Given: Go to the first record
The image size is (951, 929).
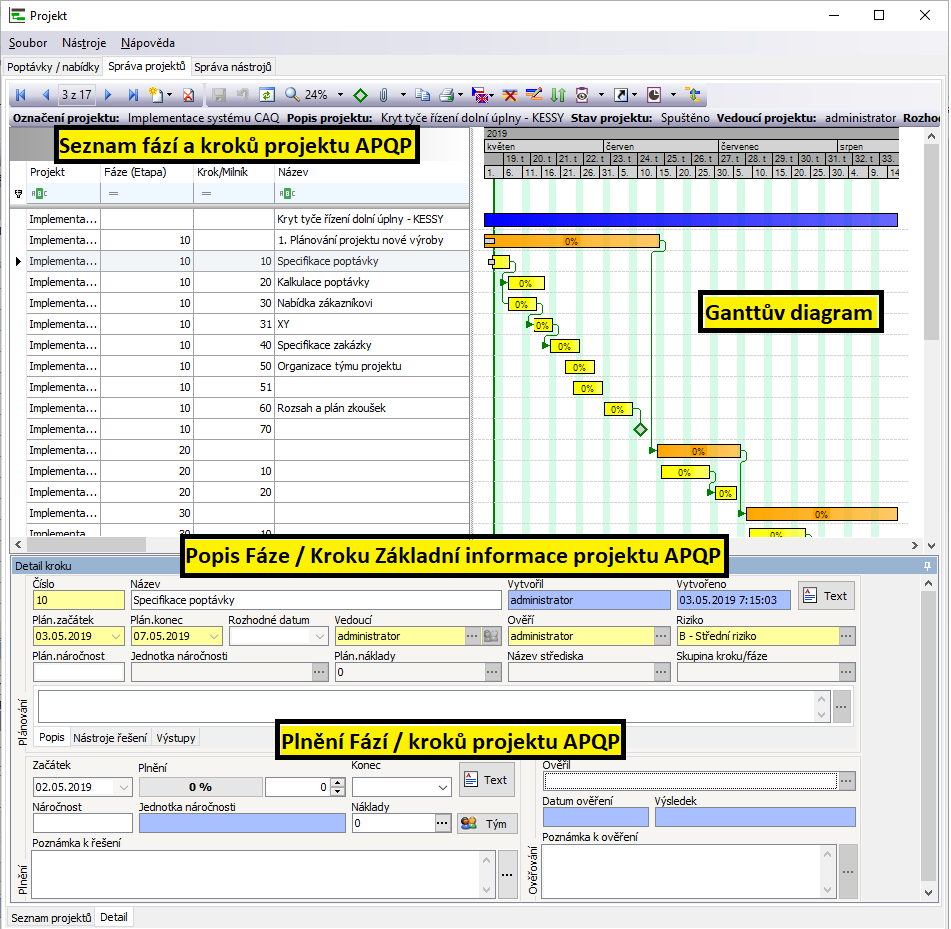Looking at the screenshot, I should (20, 95).
